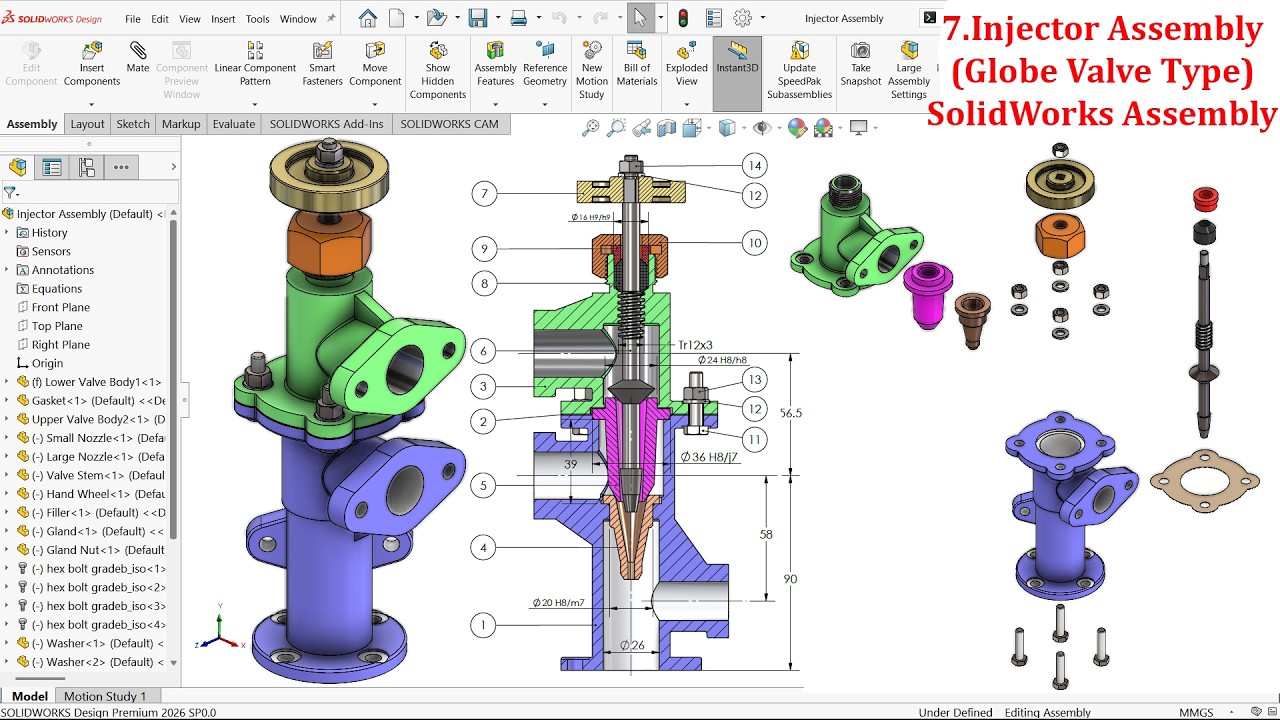Open the PropertyManager tab icon
Image resolution: width=1280 pixels, height=720 pixels.
(x=52, y=167)
